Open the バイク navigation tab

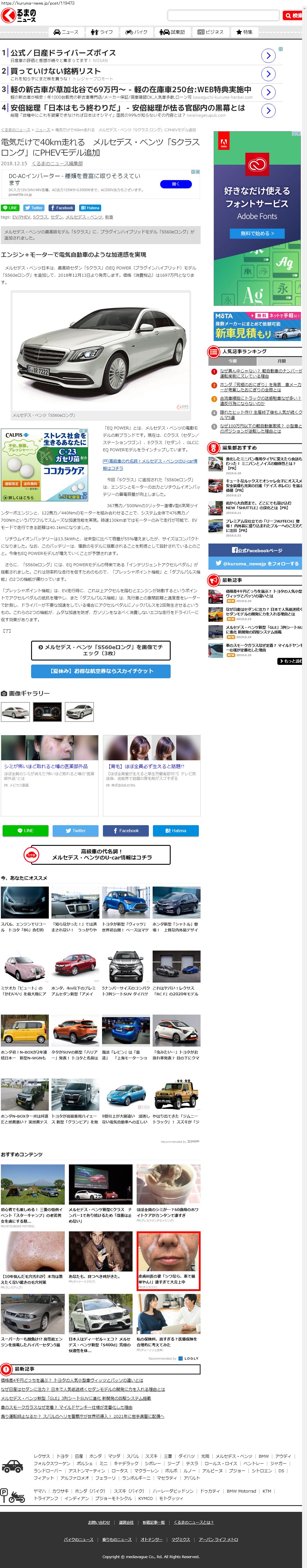click(136, 32)
